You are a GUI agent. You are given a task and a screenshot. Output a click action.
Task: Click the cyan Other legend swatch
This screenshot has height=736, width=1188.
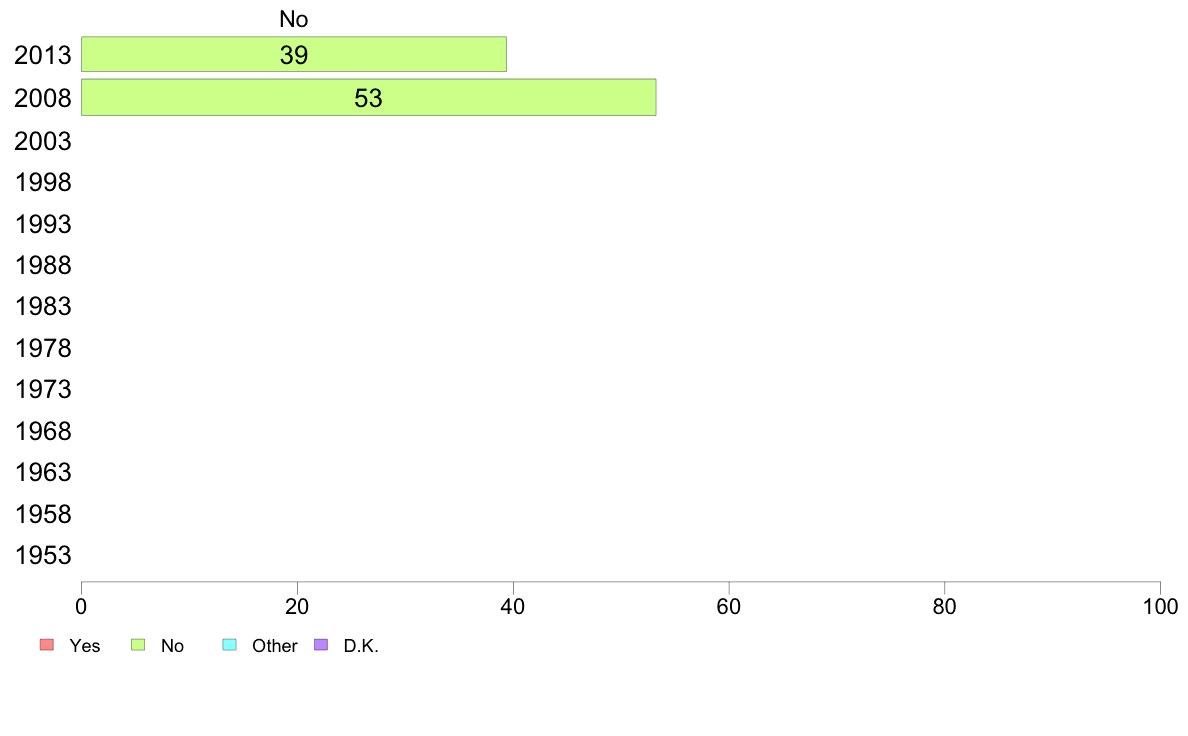point(230,644)
